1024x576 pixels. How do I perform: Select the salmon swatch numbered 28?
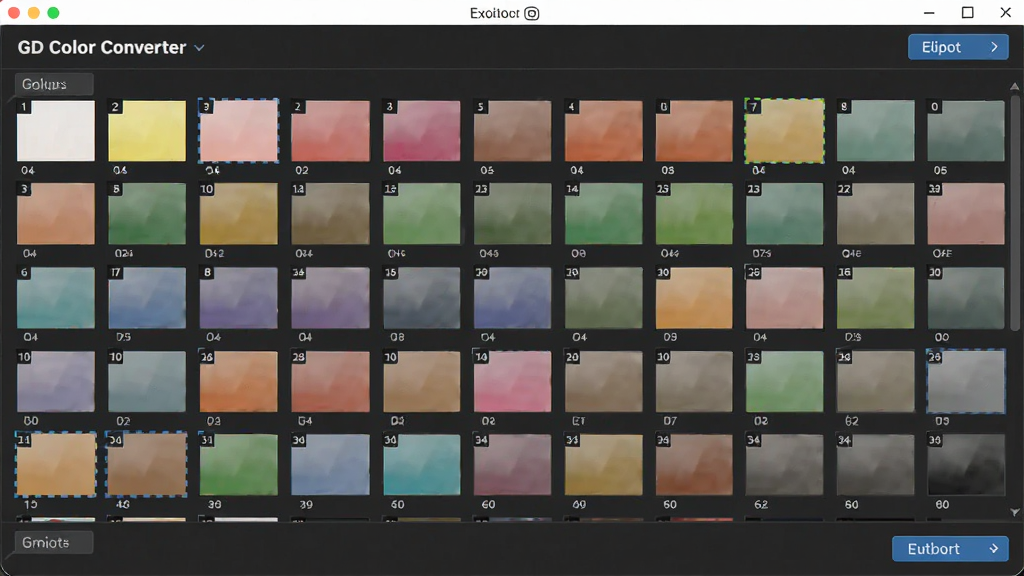(x=330, y=381)
